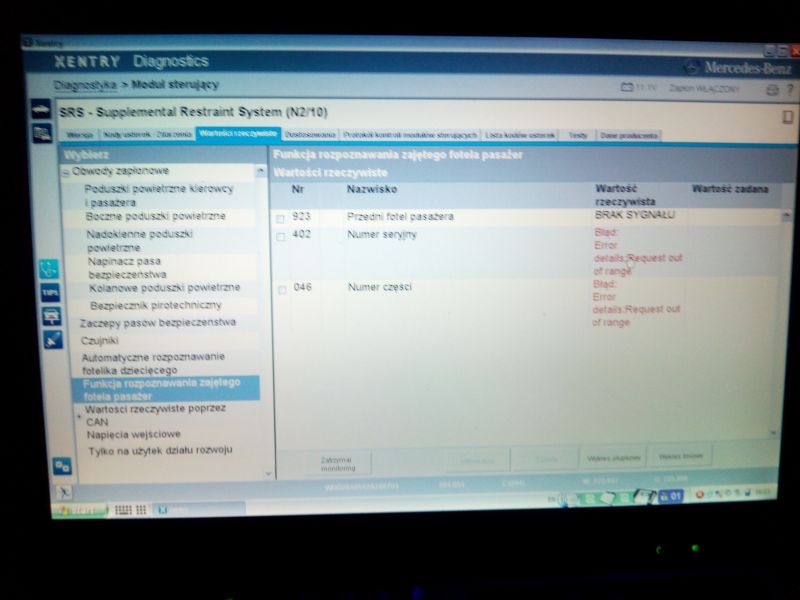This screenshot has width=800, height=600.
Task: Click the Wykres słupkowy button
Action: [x=613, y=458]
